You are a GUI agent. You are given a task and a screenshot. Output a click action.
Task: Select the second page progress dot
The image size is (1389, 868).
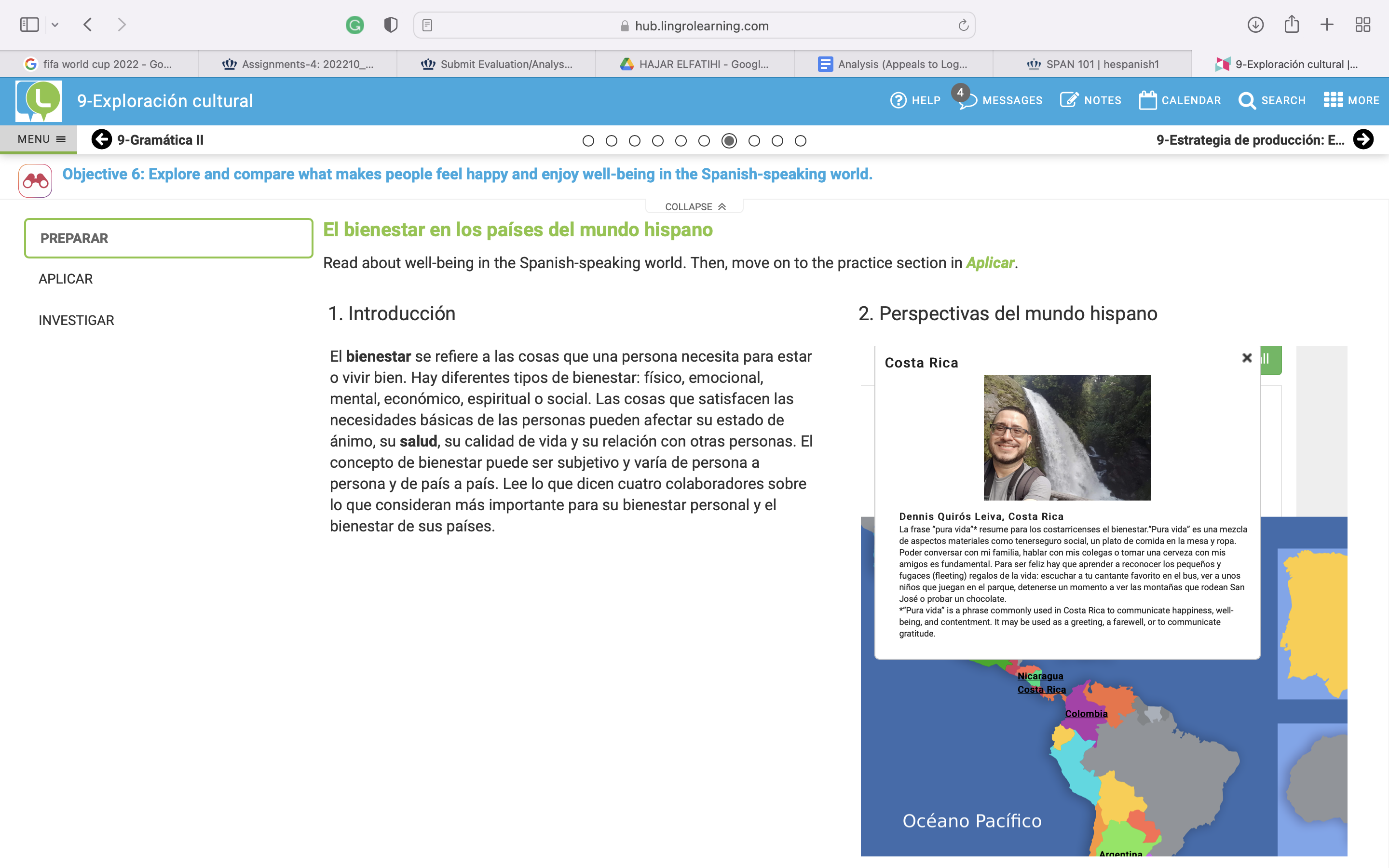(x=611, y=141)
